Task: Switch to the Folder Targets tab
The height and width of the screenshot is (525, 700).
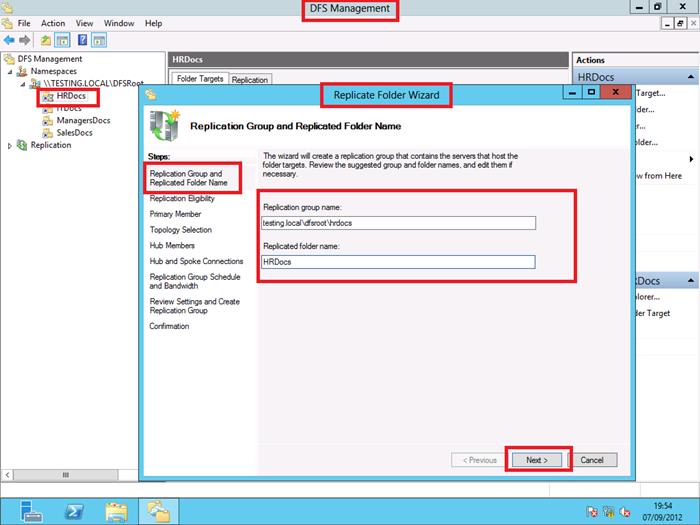Action: [200, 79]
